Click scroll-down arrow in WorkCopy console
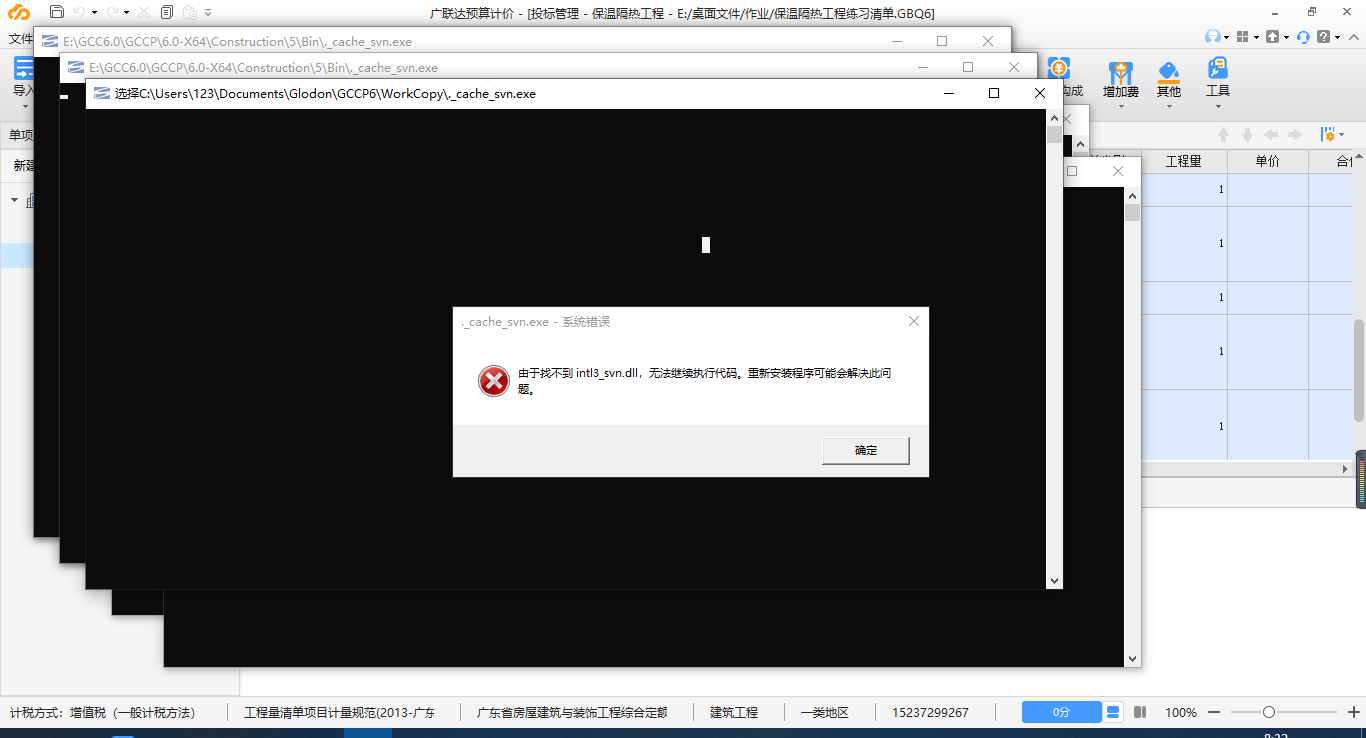 (x=1054, y=580)
